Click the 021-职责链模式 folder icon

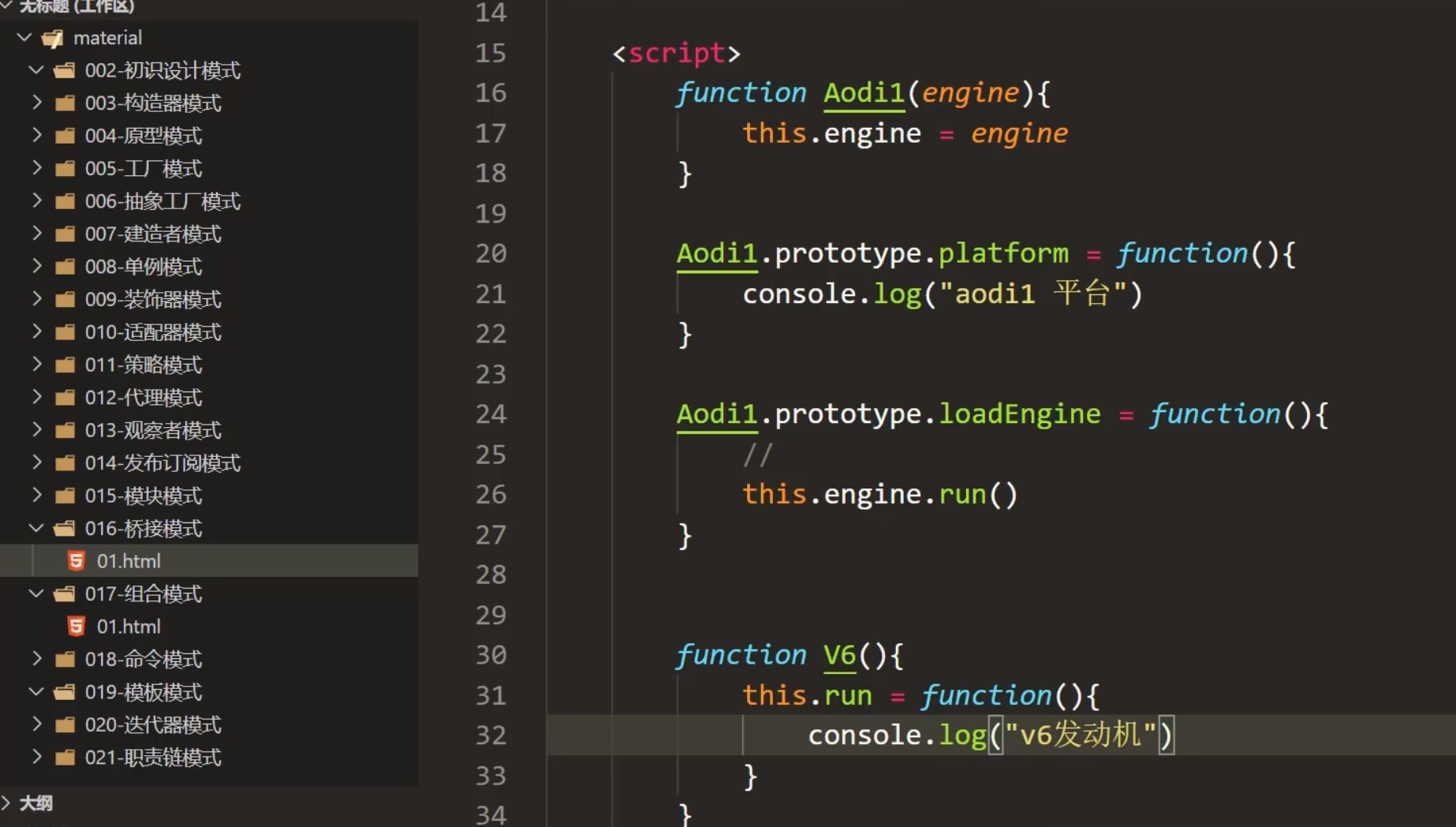[x=65, y=758]
